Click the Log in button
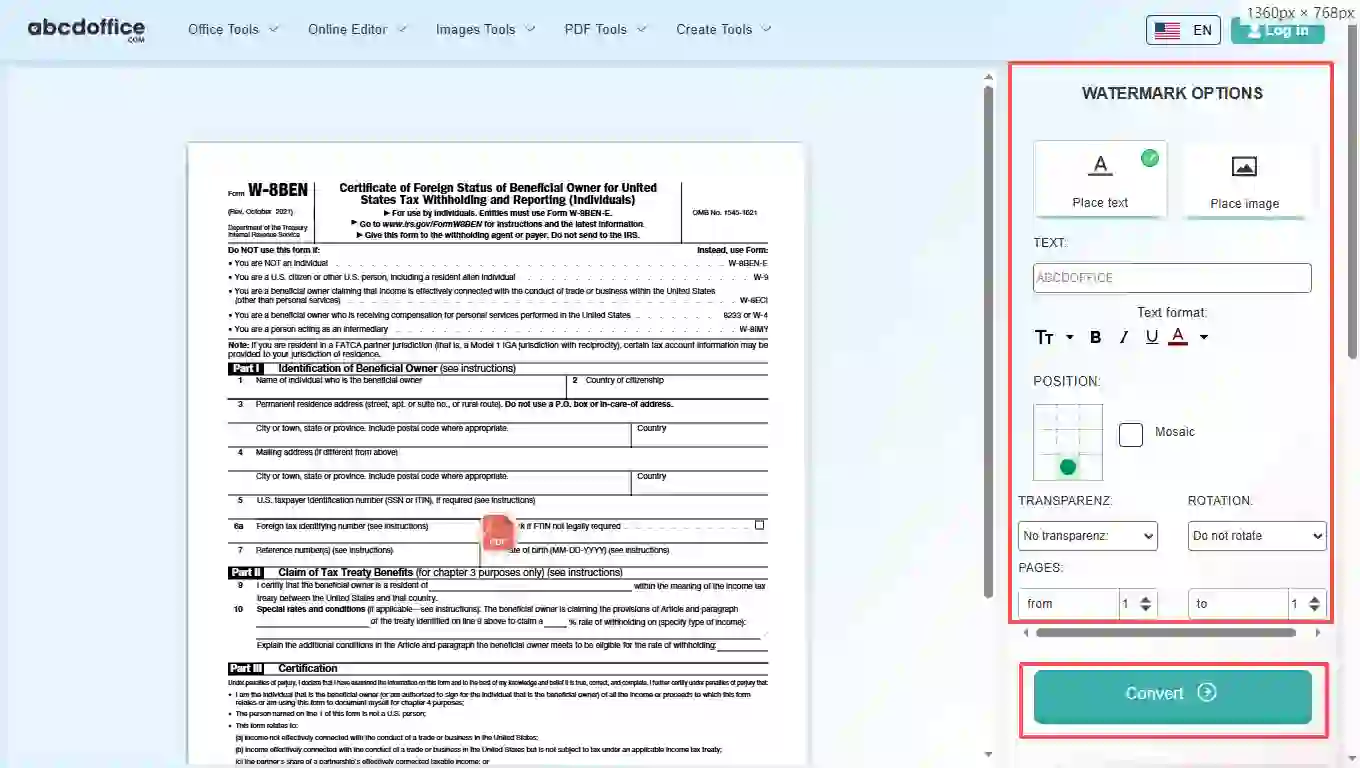The width and height of the screenshot is (1360, 768). (1277, 30)
